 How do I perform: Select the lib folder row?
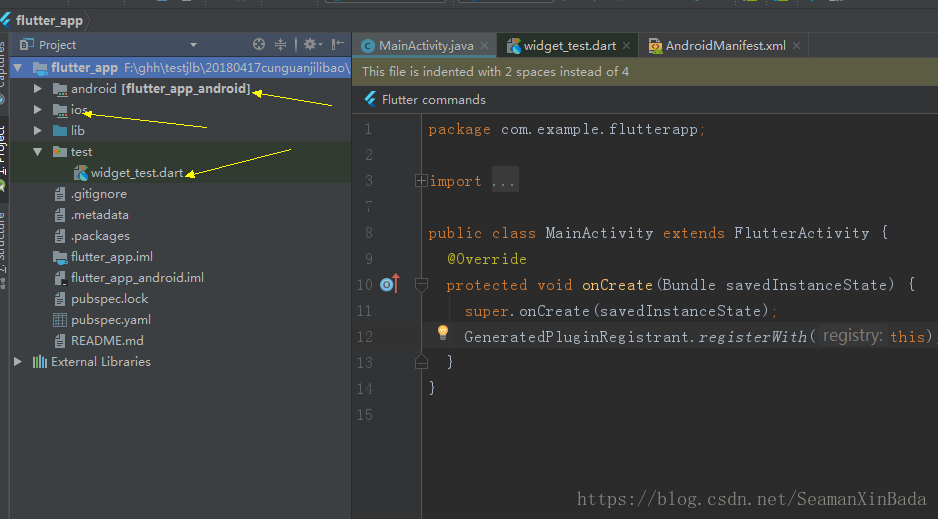pos(181,130)
